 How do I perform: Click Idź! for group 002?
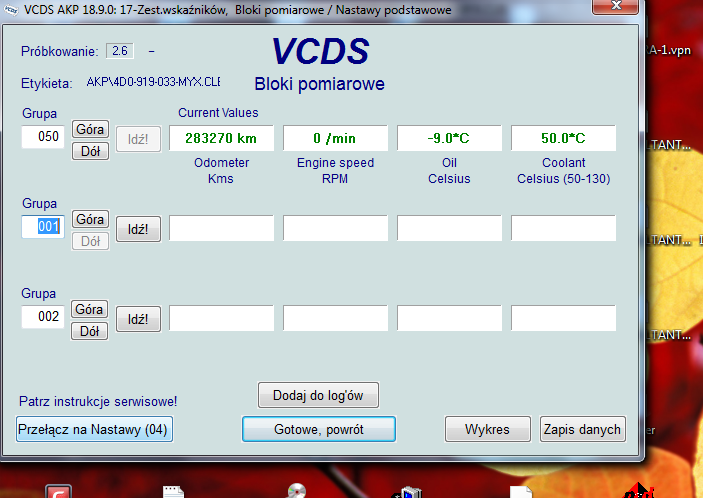(138, 319)
